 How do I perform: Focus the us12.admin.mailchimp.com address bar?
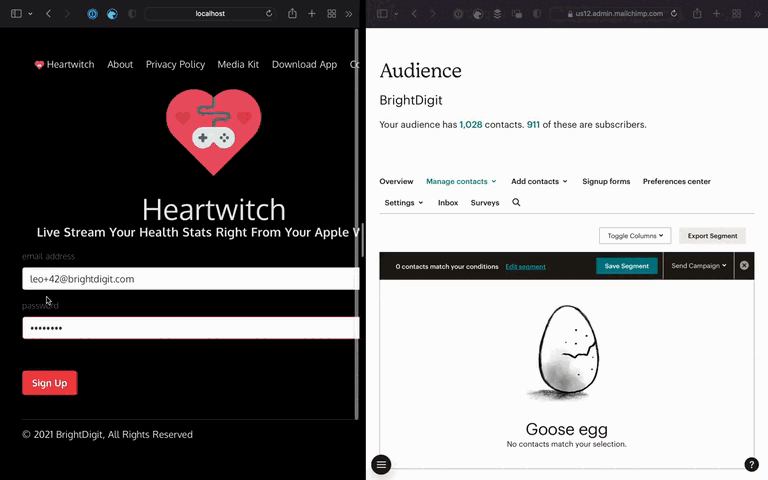pyautogui.click(x=615, y=14)
